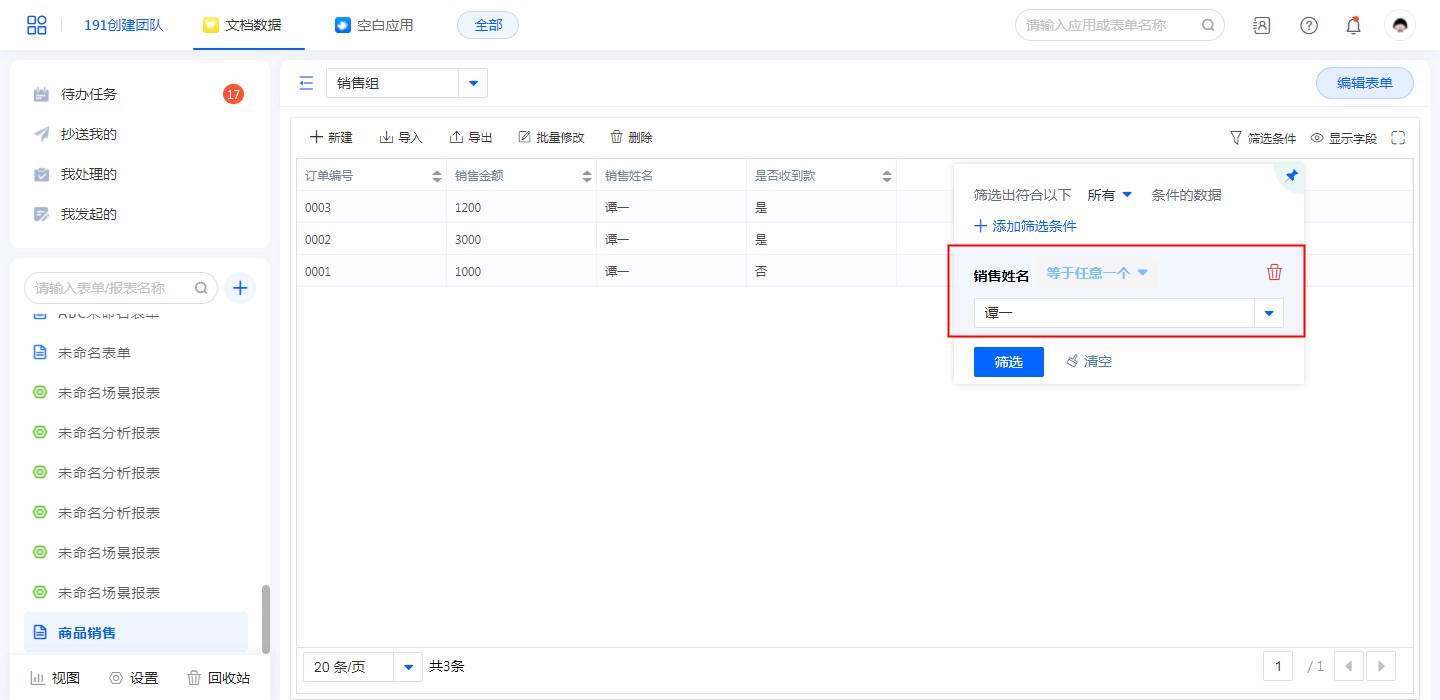Switch to the 空白应用 tab
The width and height of the screenshot is (1440, 700).
374,25
